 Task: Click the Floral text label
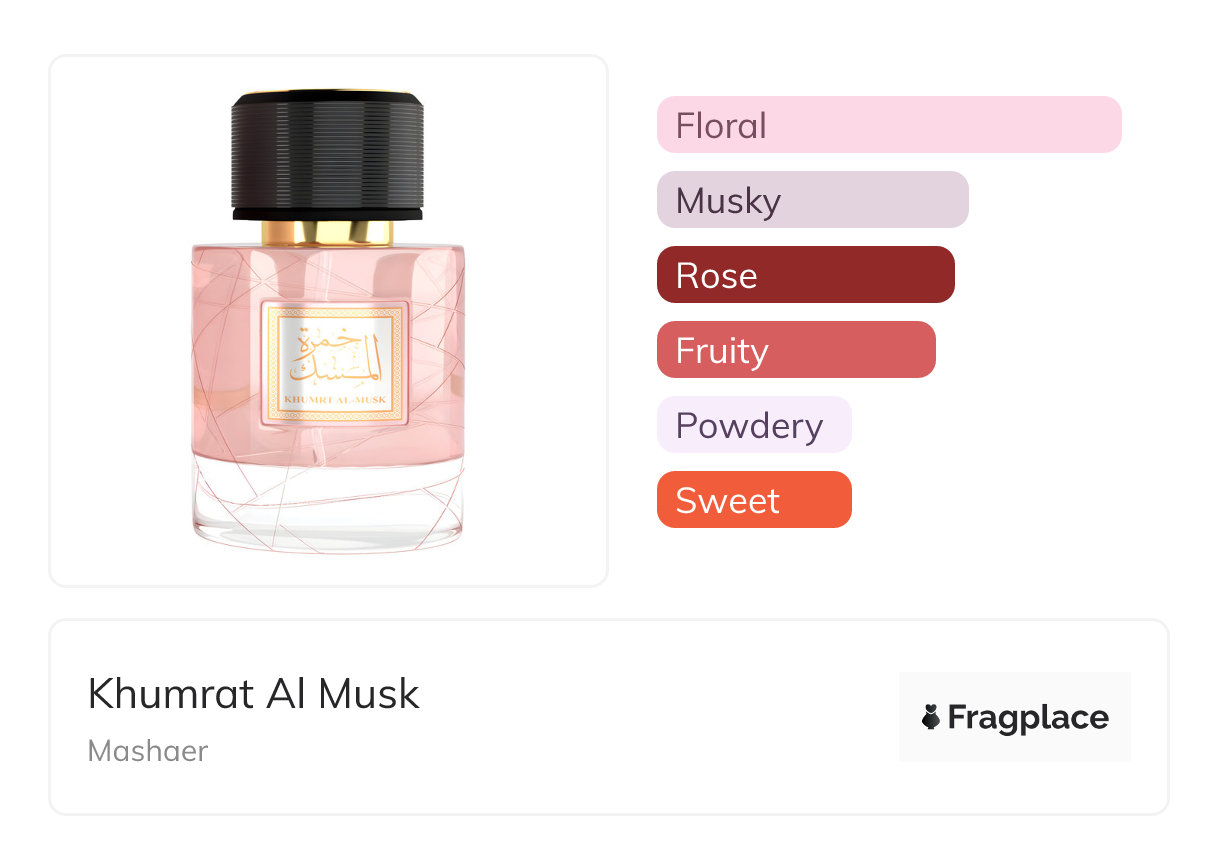(x=721, y=126)
